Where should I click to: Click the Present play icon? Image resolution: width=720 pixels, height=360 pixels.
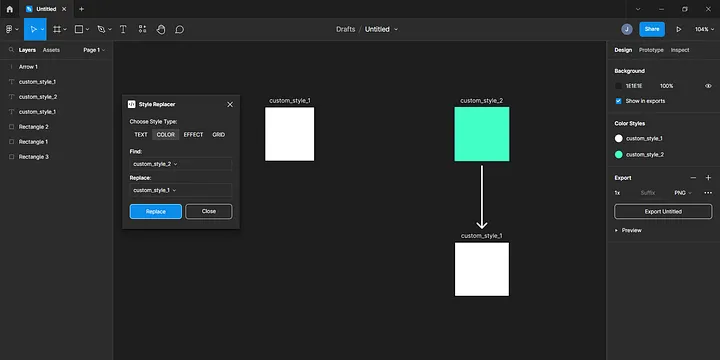(x=678, y=29)
